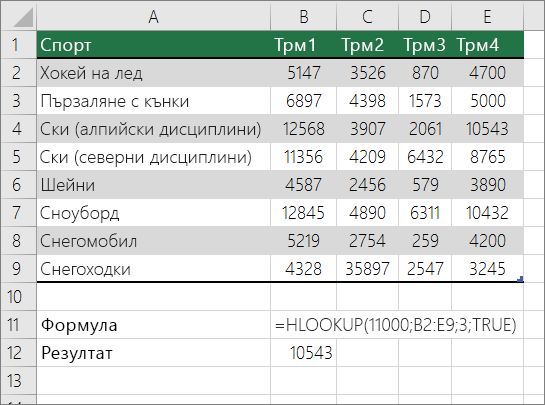
Task: Click the value 10432 in row 7
Action: [487, 213]
